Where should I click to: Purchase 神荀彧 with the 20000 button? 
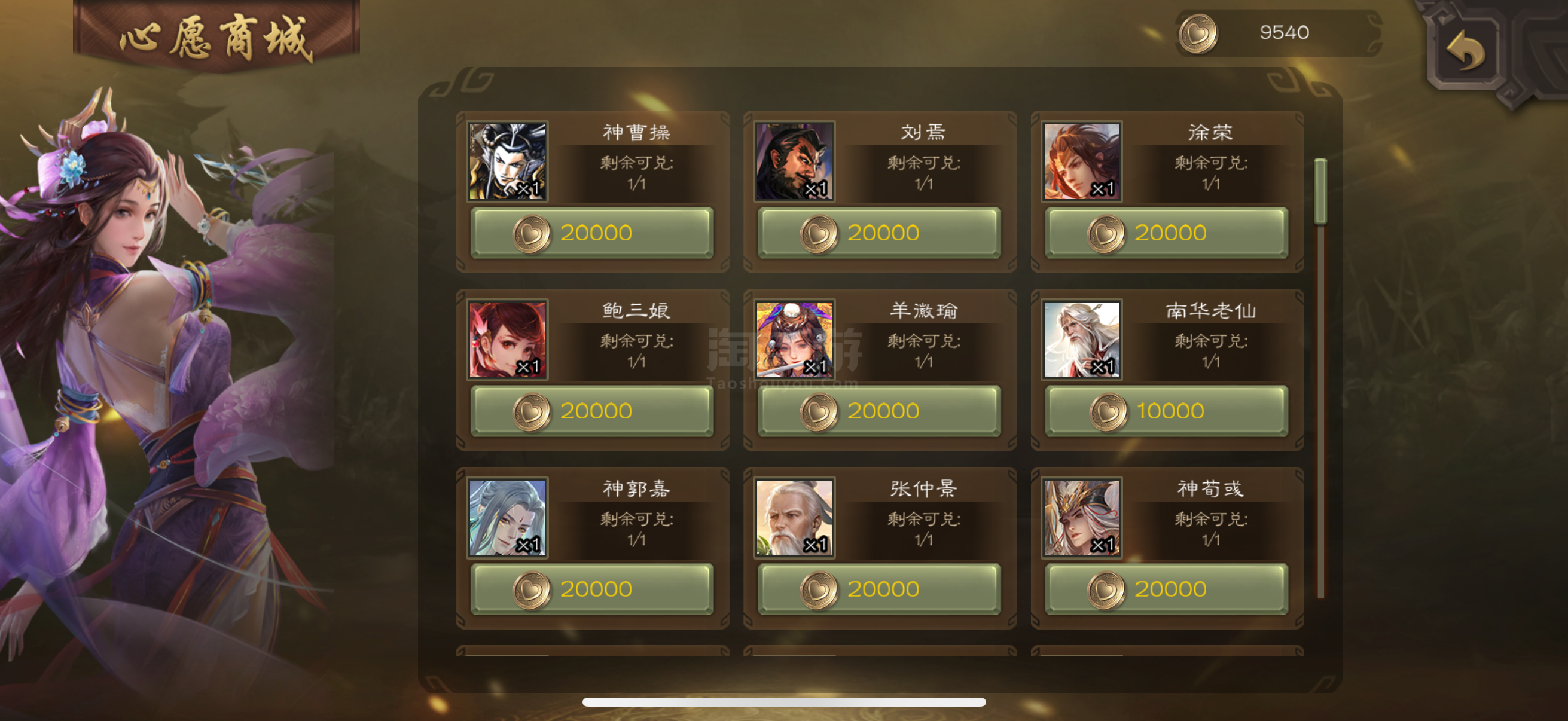1167,589
